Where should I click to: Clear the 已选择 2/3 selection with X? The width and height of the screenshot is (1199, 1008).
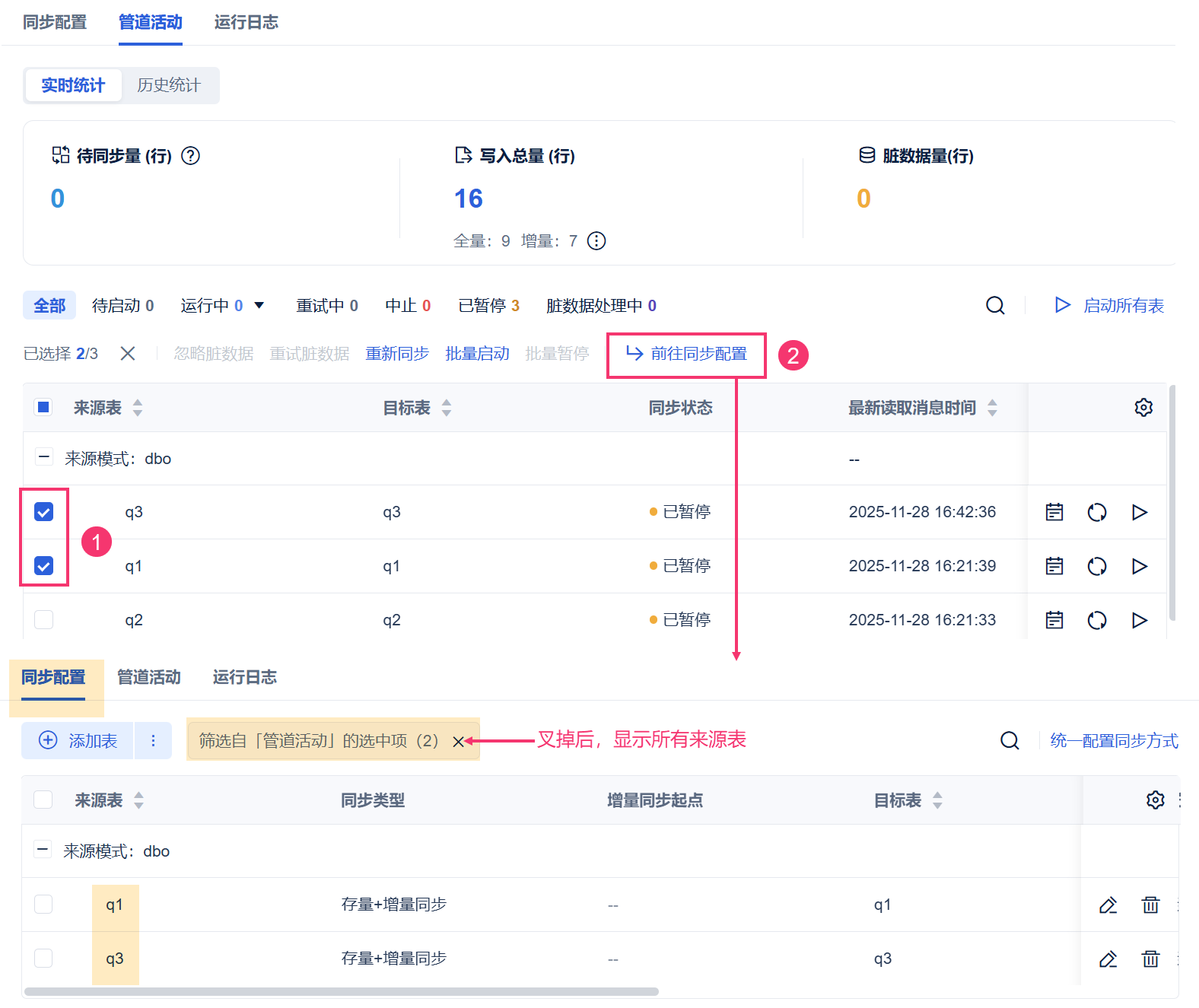pos(128,354)
